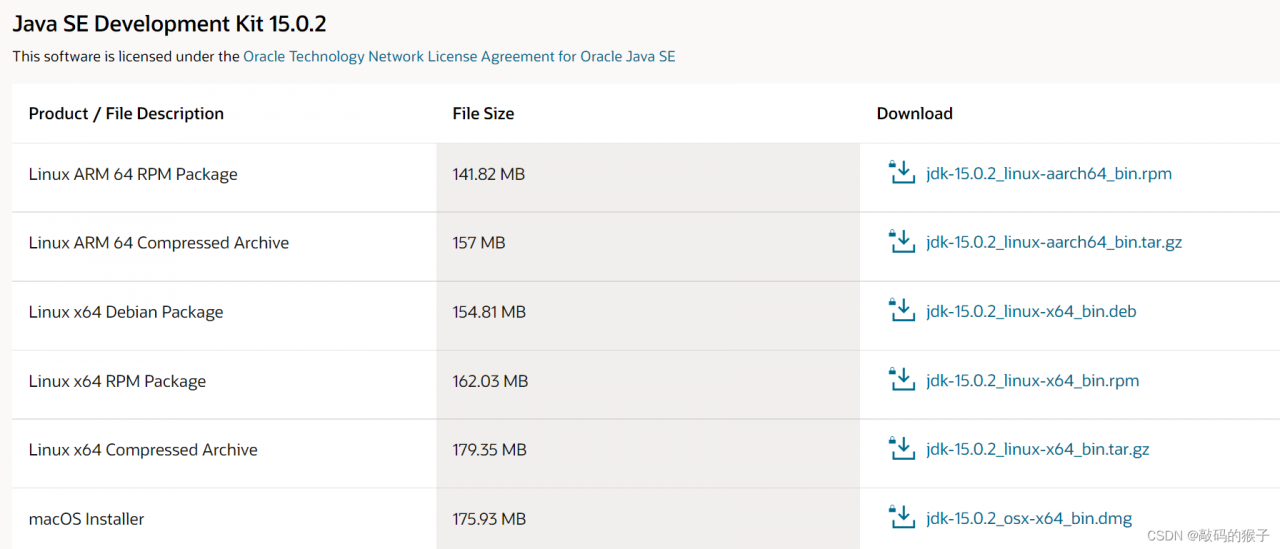Download jdk-15.0.2_linux-aarch64_bin.rpm file link
1280x549 pixels.
[x=1048, y=174]
